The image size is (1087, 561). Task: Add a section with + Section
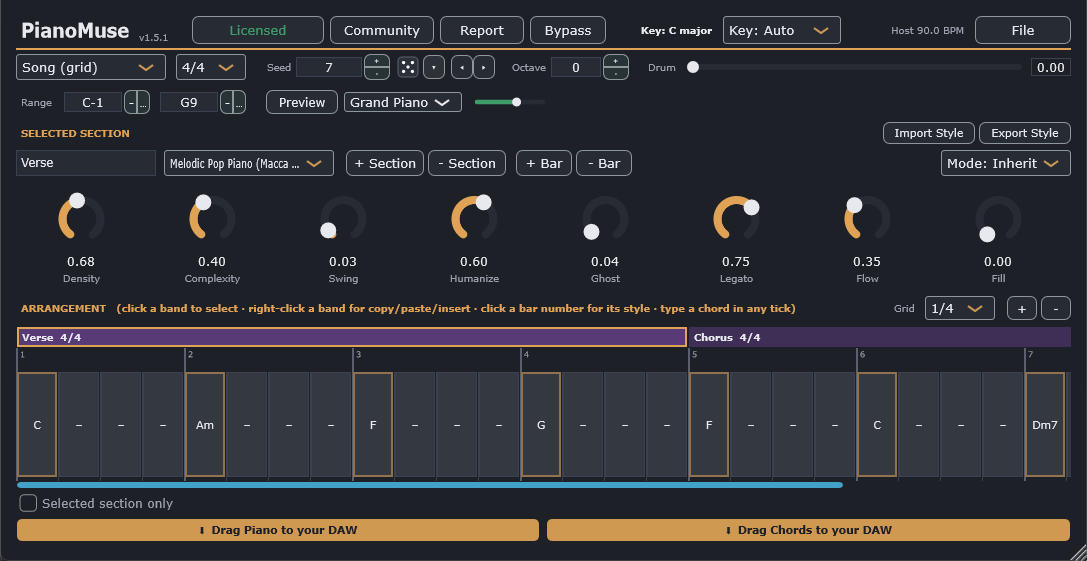(x=385, y=164)
